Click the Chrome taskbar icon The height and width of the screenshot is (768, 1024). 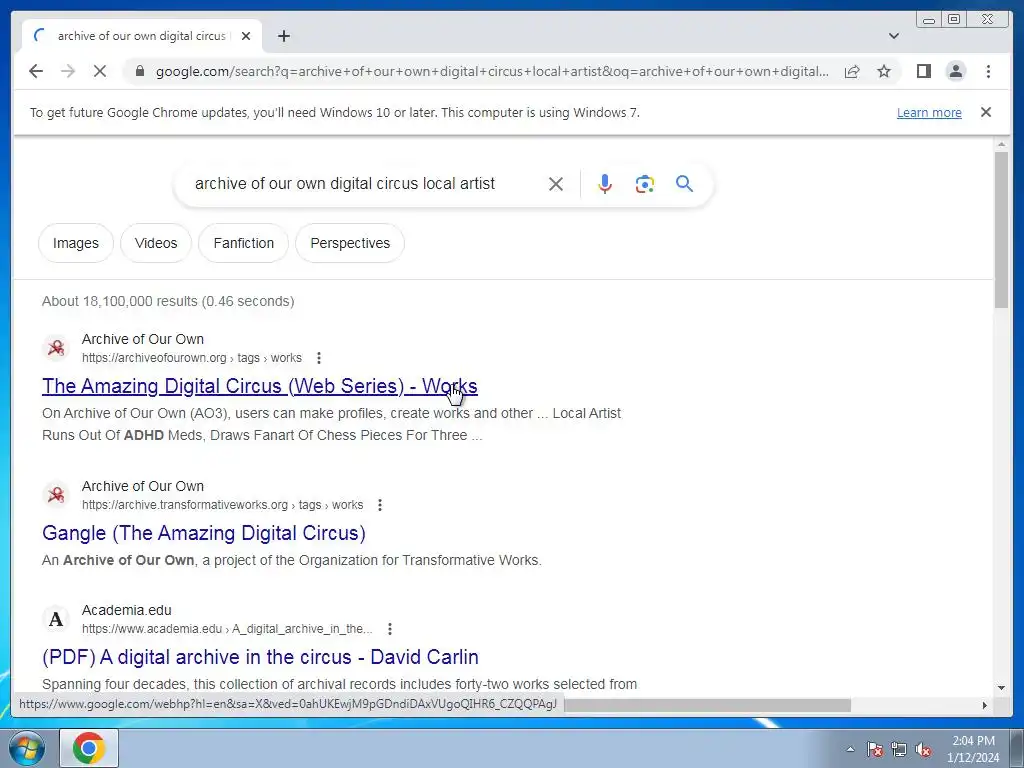tap(89, 748)
